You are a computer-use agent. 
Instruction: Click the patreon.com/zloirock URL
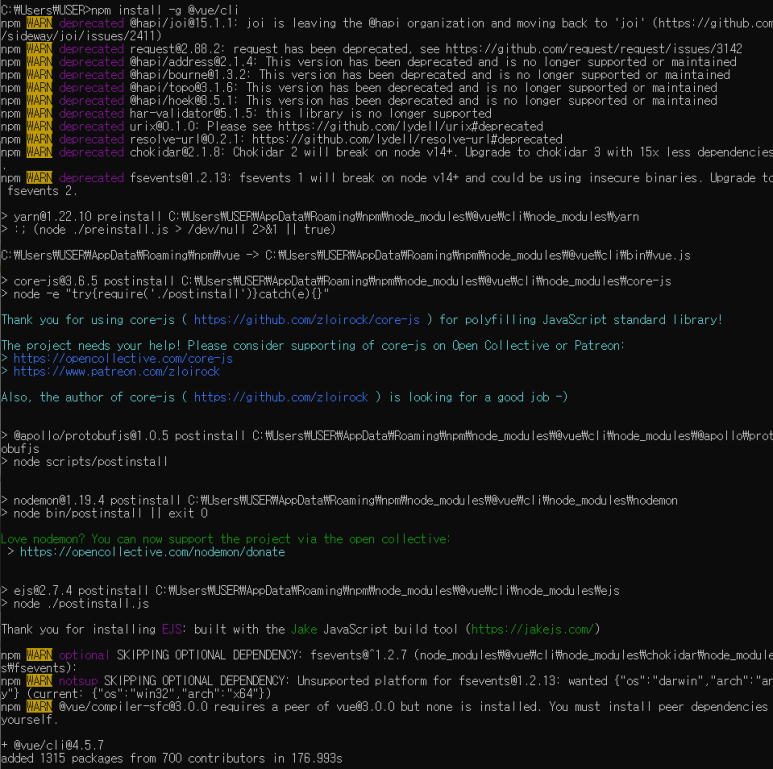(x=116, y=371)
